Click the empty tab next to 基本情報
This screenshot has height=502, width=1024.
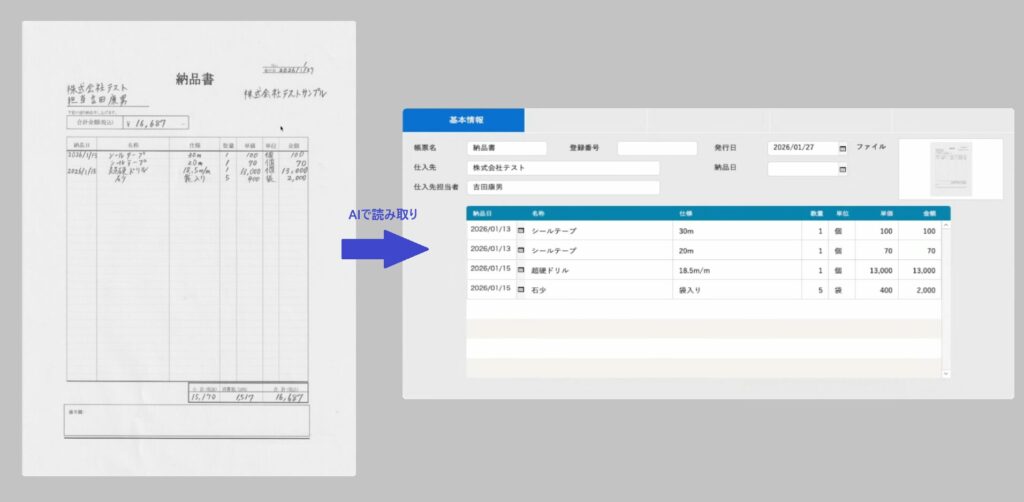coord(584,120)
